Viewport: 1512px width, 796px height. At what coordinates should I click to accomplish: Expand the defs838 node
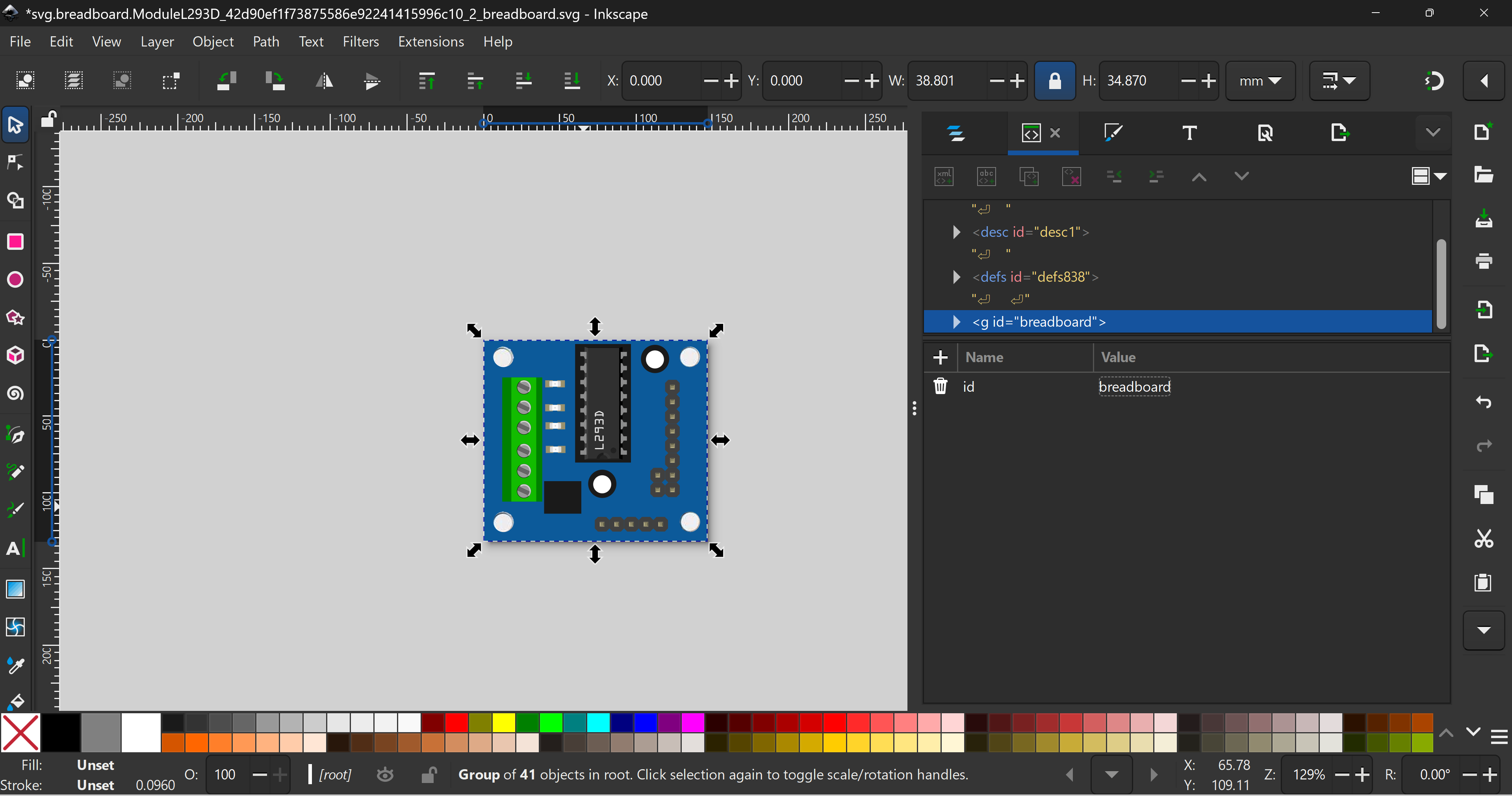tap(956, 277)
